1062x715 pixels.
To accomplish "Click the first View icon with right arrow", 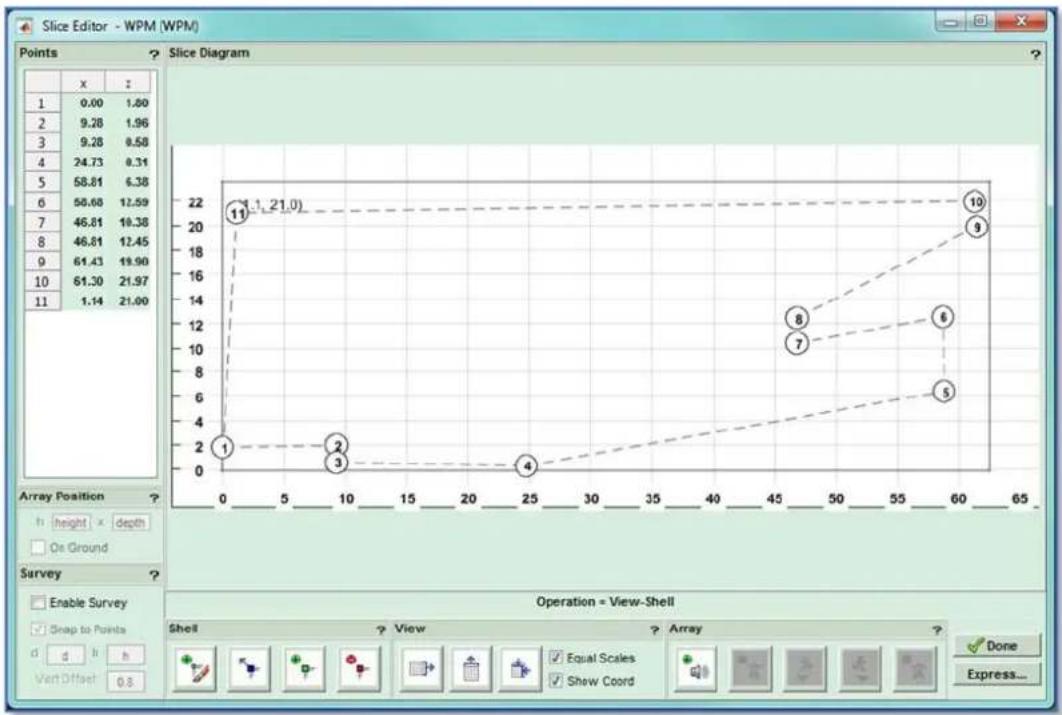I will 421,669.
